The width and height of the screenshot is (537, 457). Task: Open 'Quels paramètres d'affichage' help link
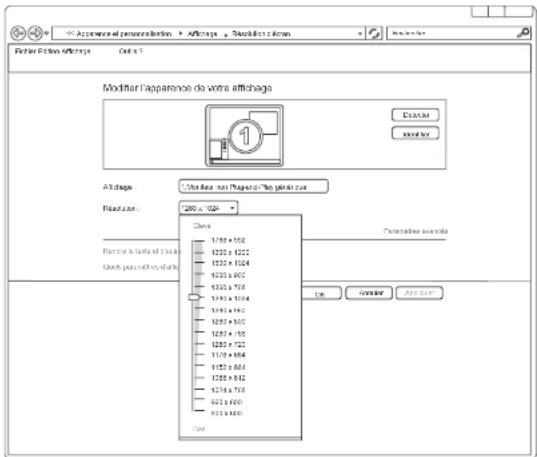[141, 267]
